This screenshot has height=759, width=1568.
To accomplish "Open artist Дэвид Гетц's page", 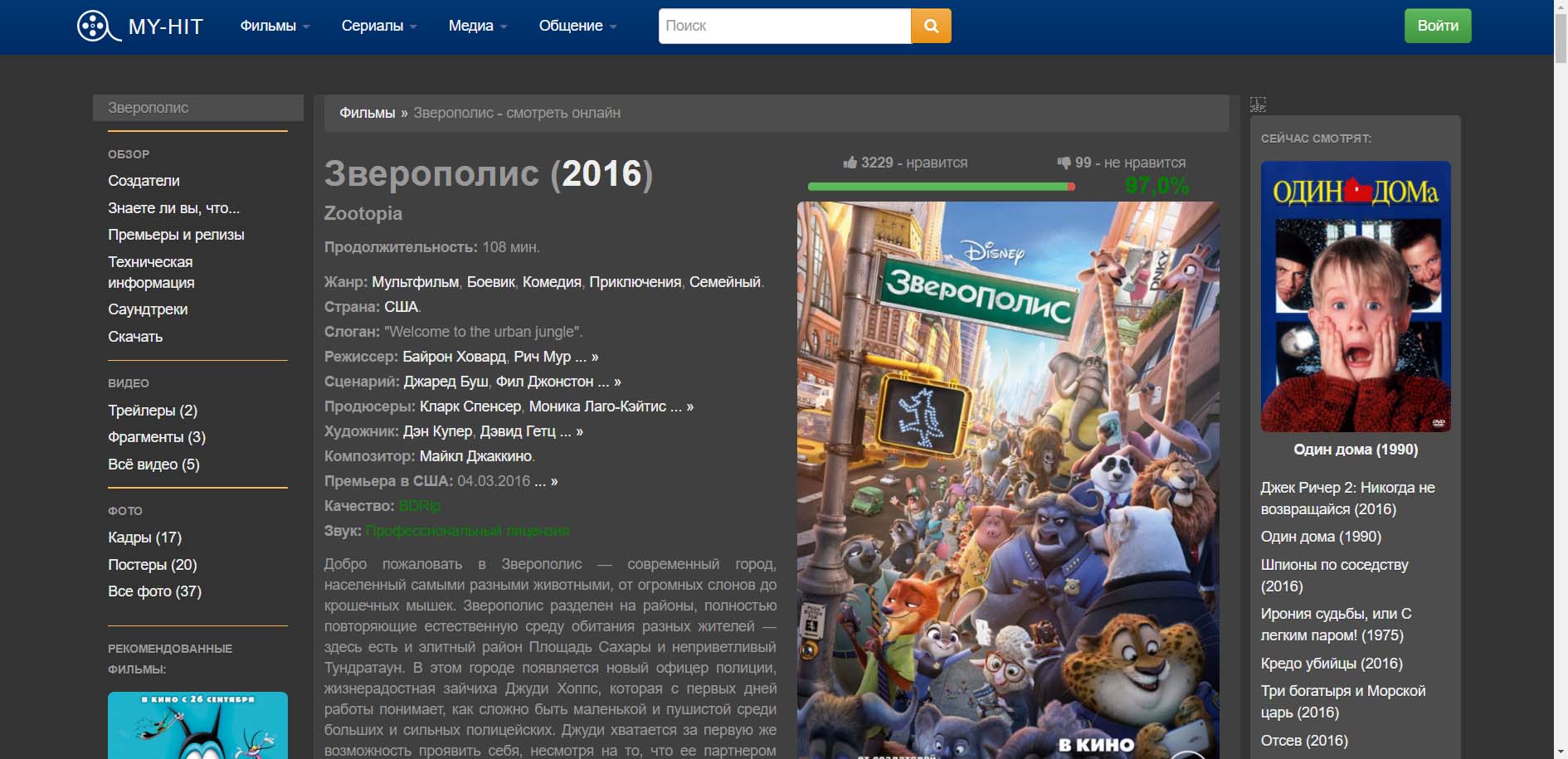I will 518,431.
